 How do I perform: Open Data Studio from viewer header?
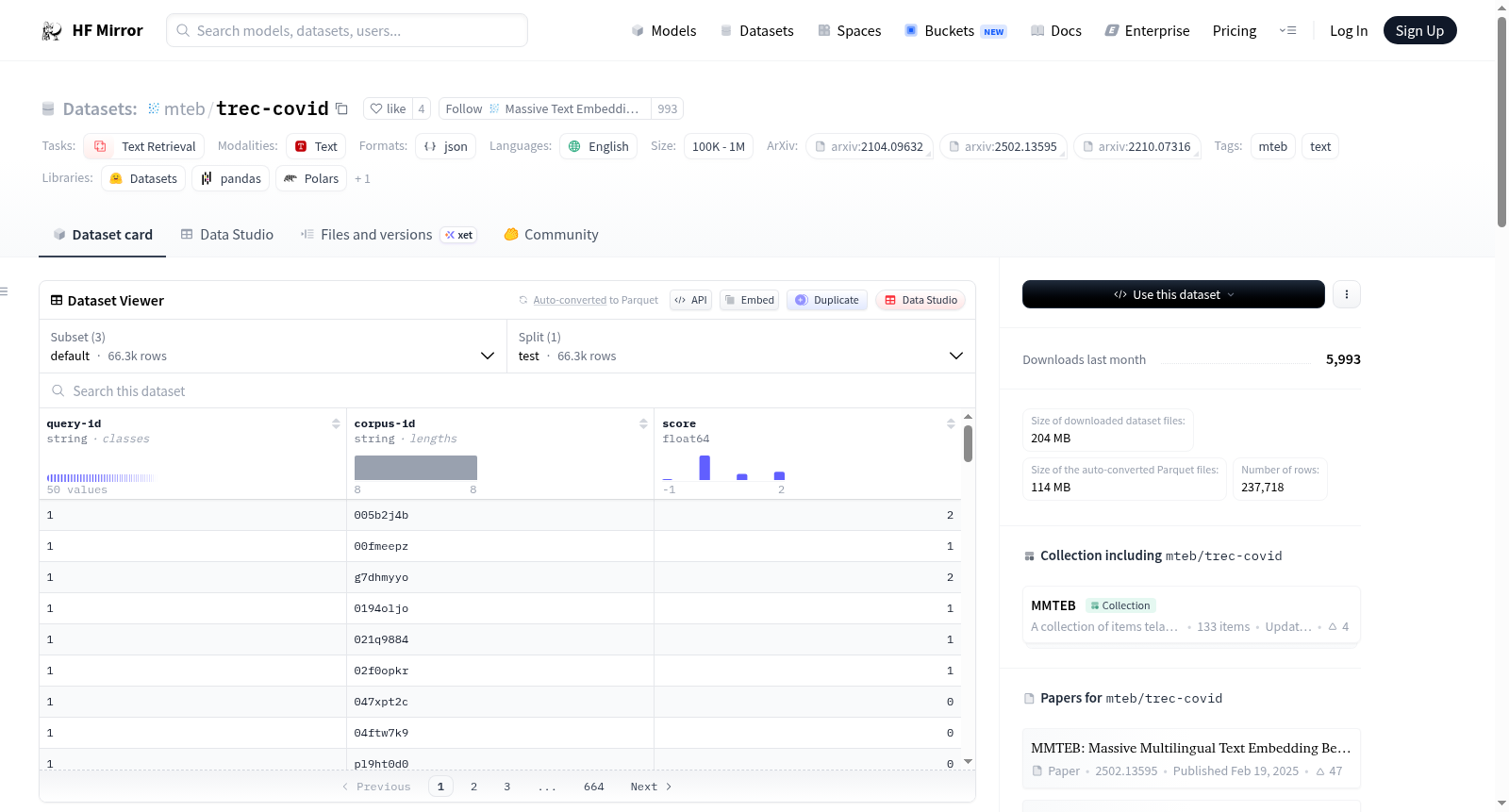point(920,300)
